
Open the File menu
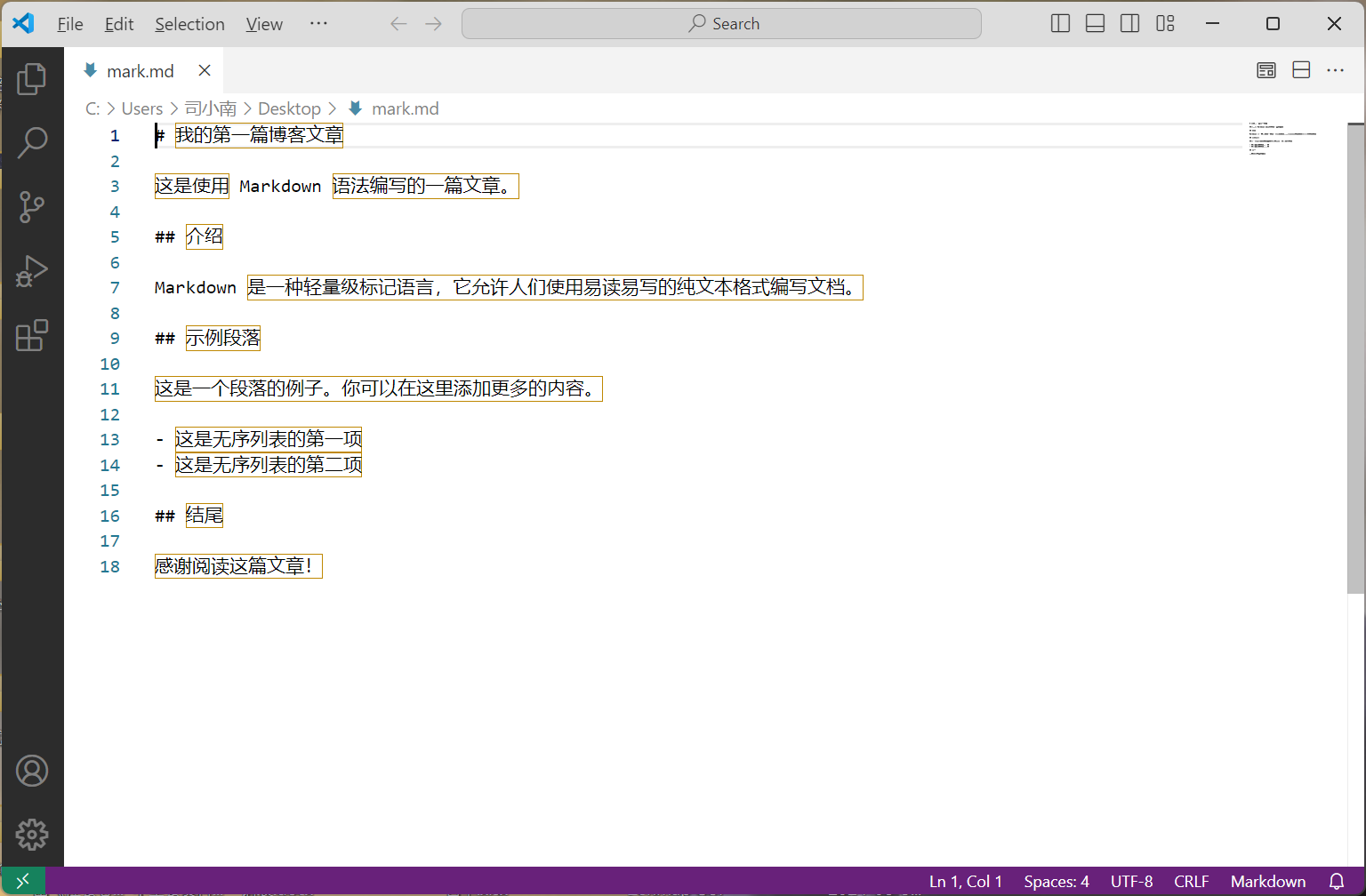coord(70,24)
